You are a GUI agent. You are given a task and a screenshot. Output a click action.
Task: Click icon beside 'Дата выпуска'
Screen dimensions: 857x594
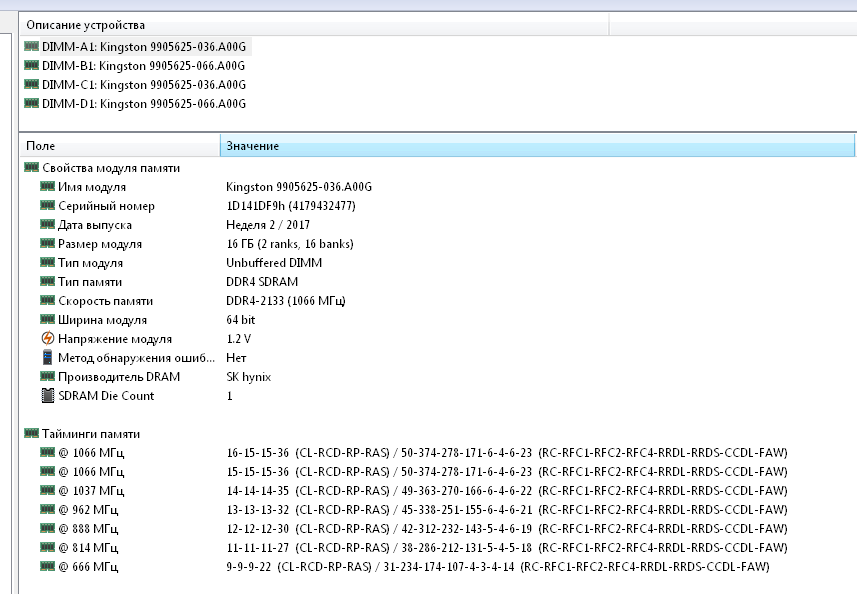[x=48, y=225]
